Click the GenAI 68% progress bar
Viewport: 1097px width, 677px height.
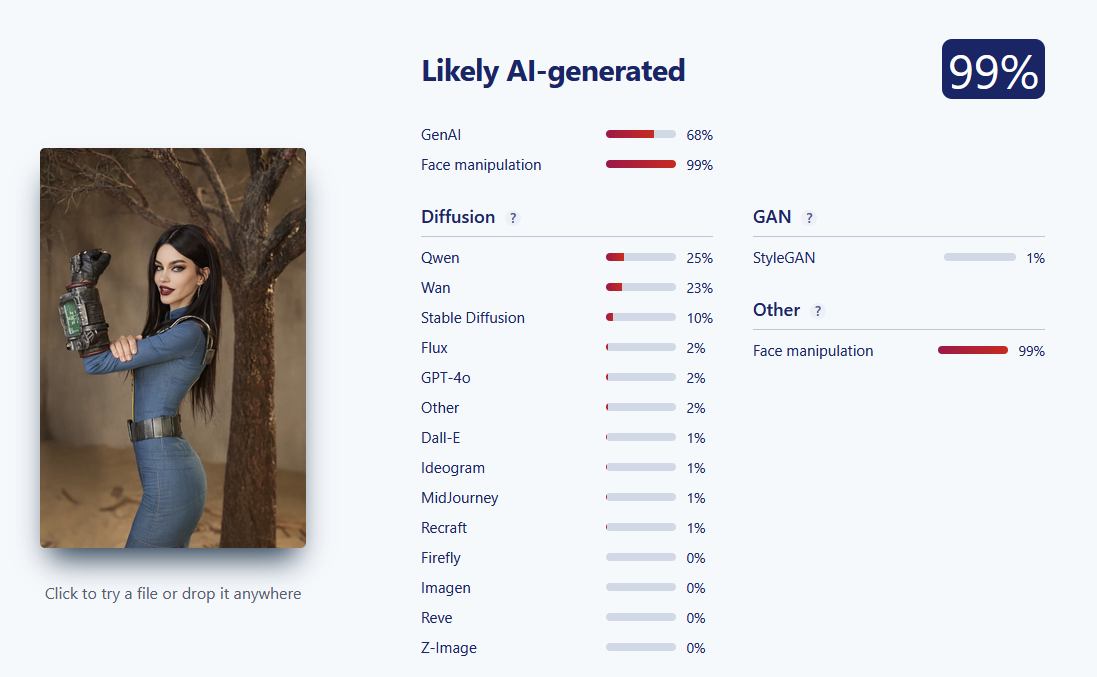(641, 134)
